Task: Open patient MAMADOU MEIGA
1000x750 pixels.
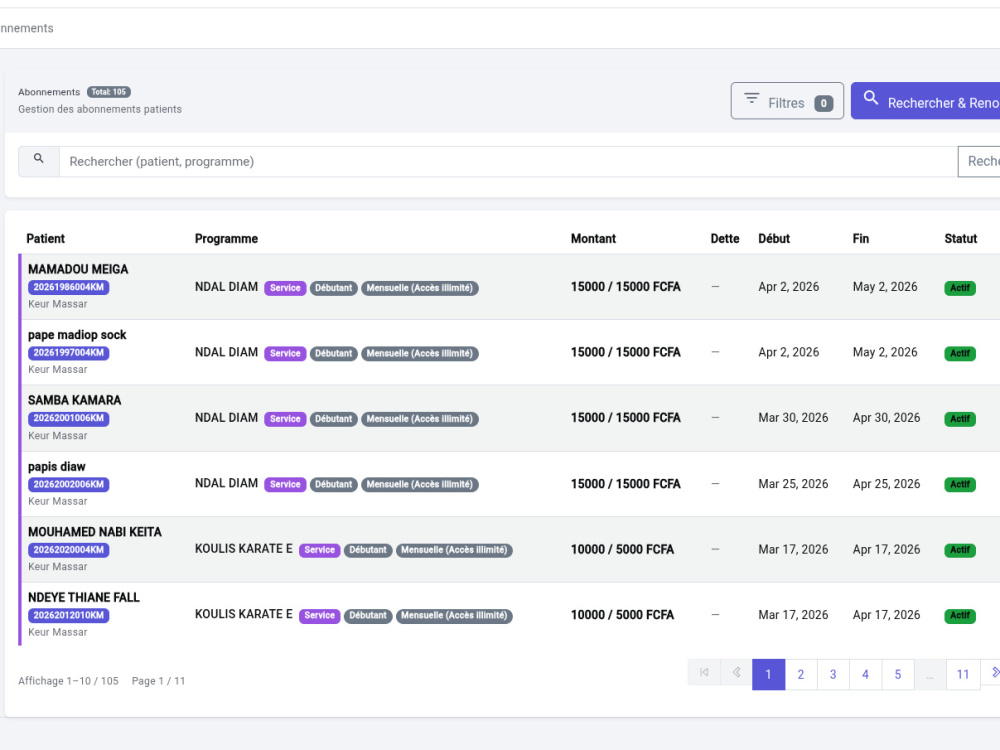Action: click(x=78, y=269)
